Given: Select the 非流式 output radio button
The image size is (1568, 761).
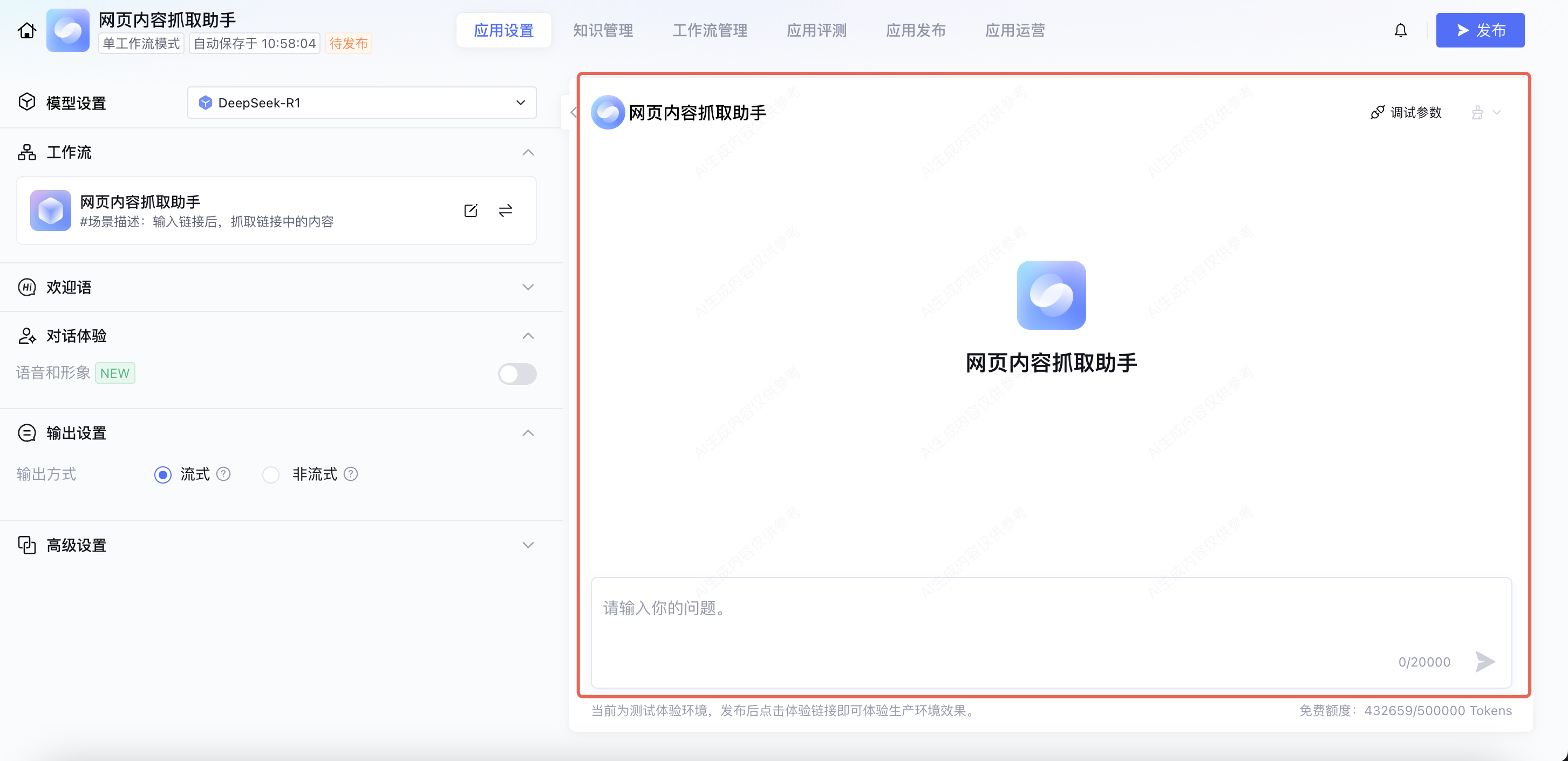Looking at the screenshot, I should click(x=271, y=474).
